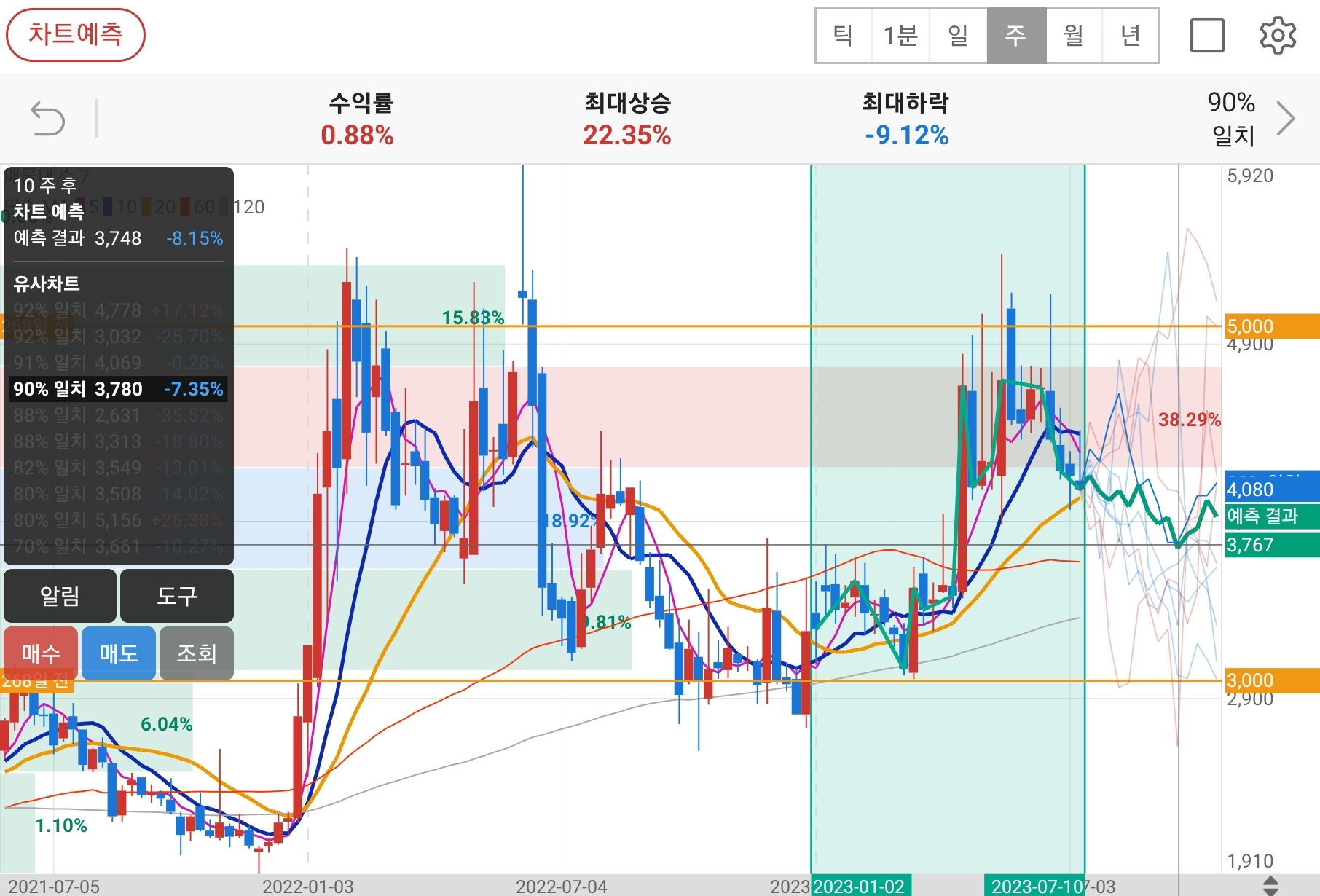Switch to 월 monthly timeframe
This screenshot has width=1320, height=896.
point(1074,36)
